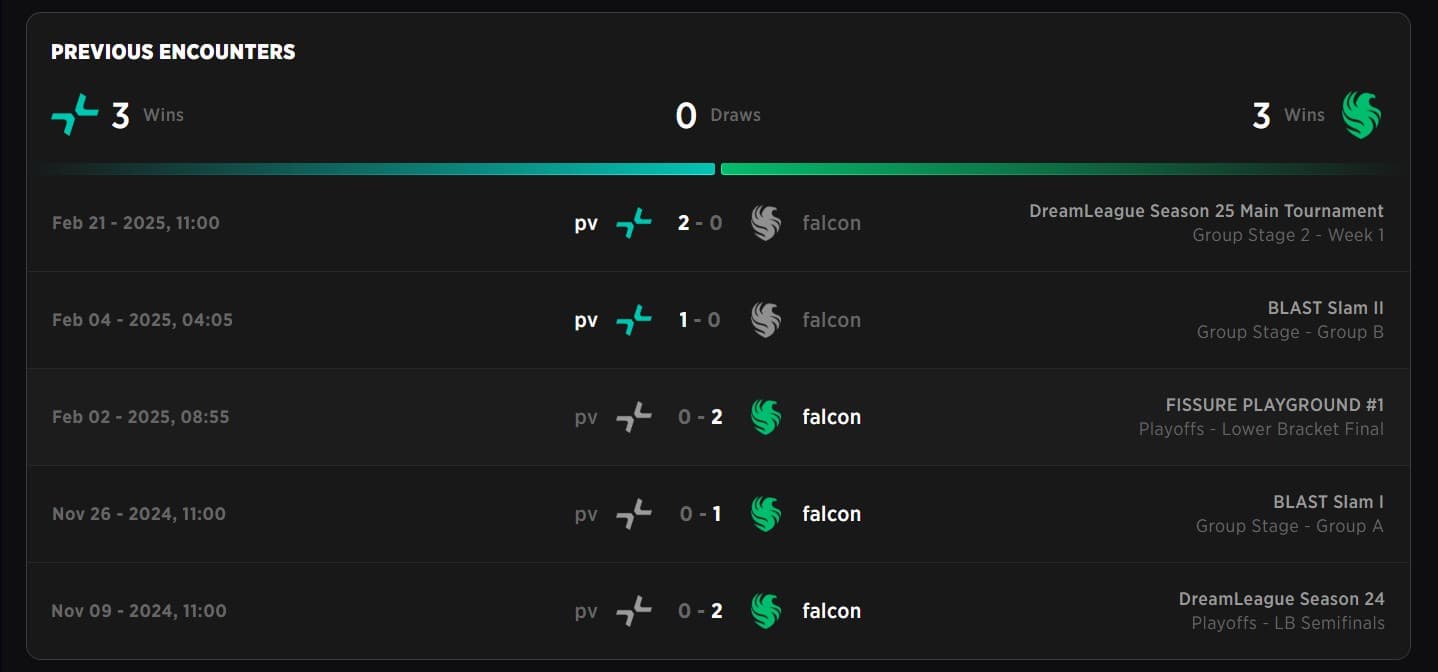Click the green falcon icon in the Feb 02 row
Image resolution: width=1438 pixels, height=672 pixels.
point(765,416)
